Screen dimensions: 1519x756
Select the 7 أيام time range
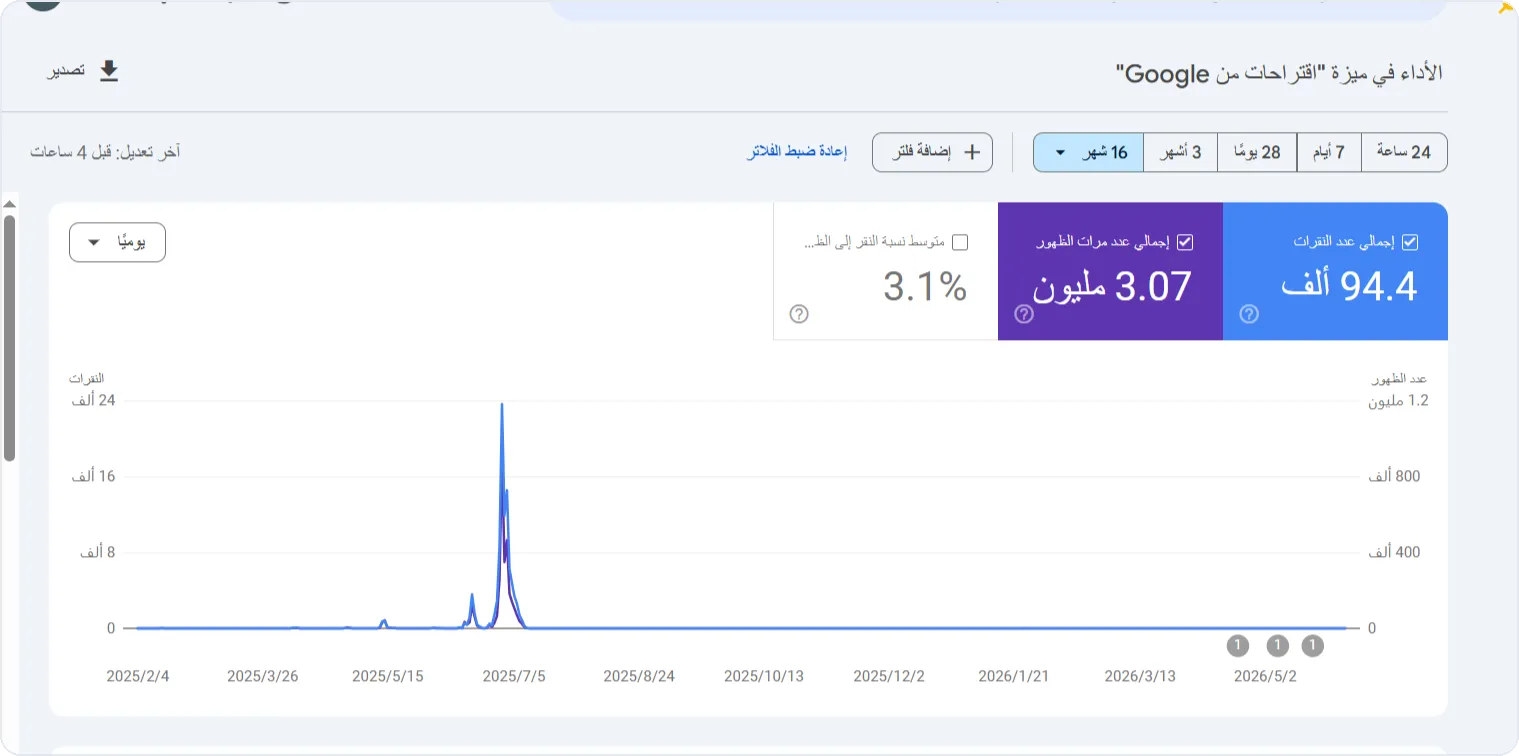click(x=1329, y=152)
